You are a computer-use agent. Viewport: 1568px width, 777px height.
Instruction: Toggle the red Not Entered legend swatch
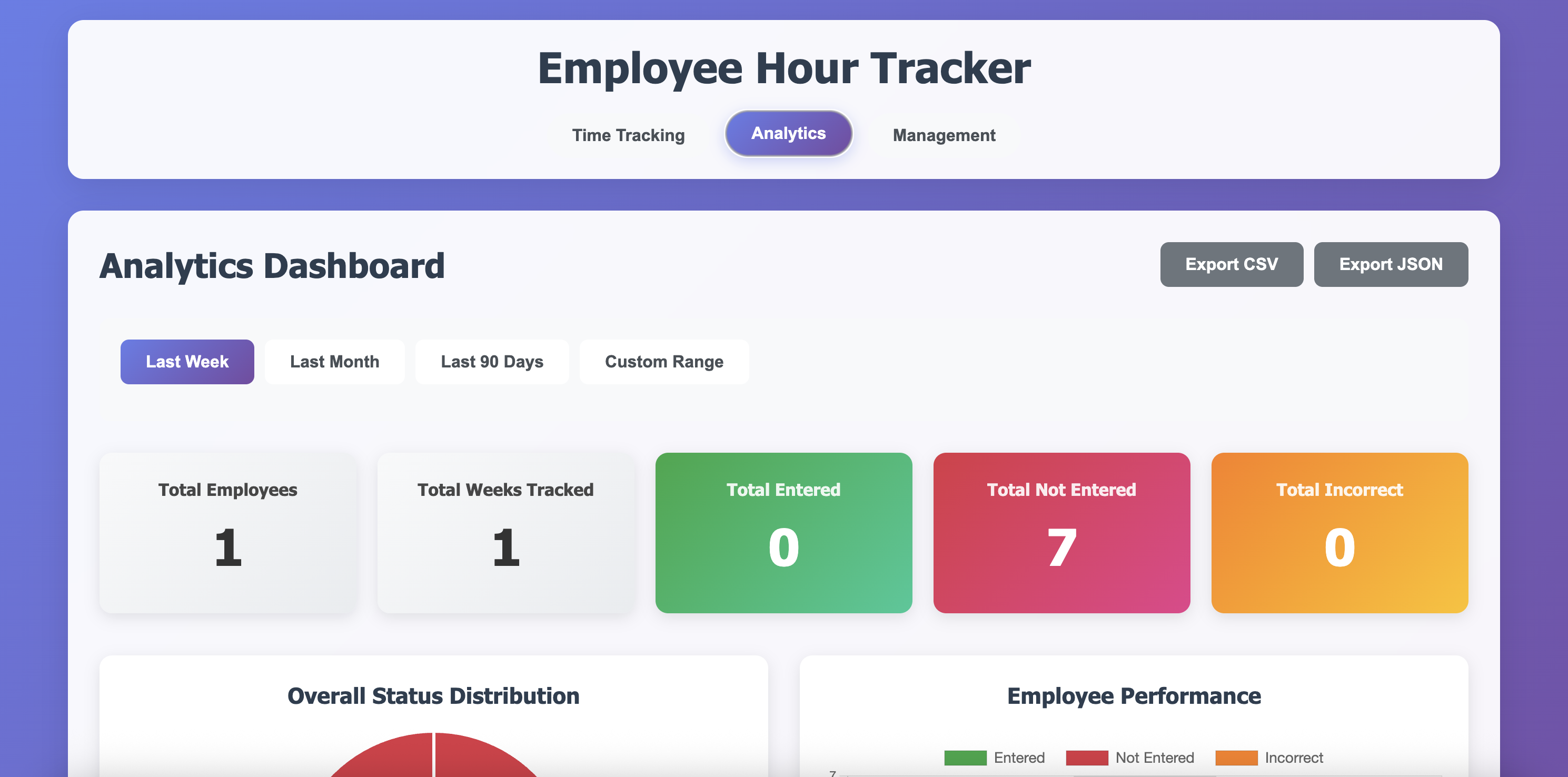(1087, 758)
